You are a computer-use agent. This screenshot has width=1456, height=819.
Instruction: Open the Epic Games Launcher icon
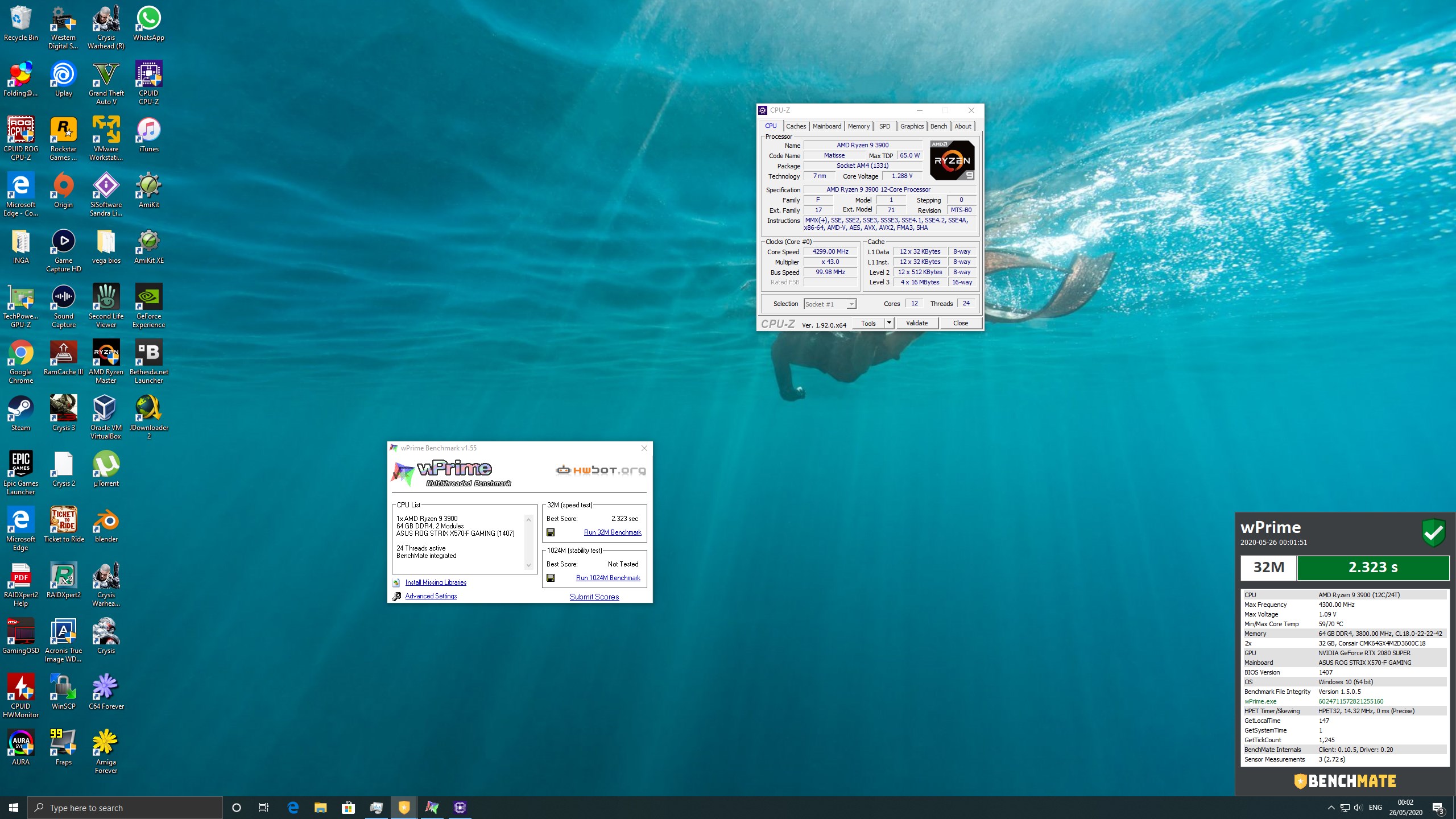(20, 474)
